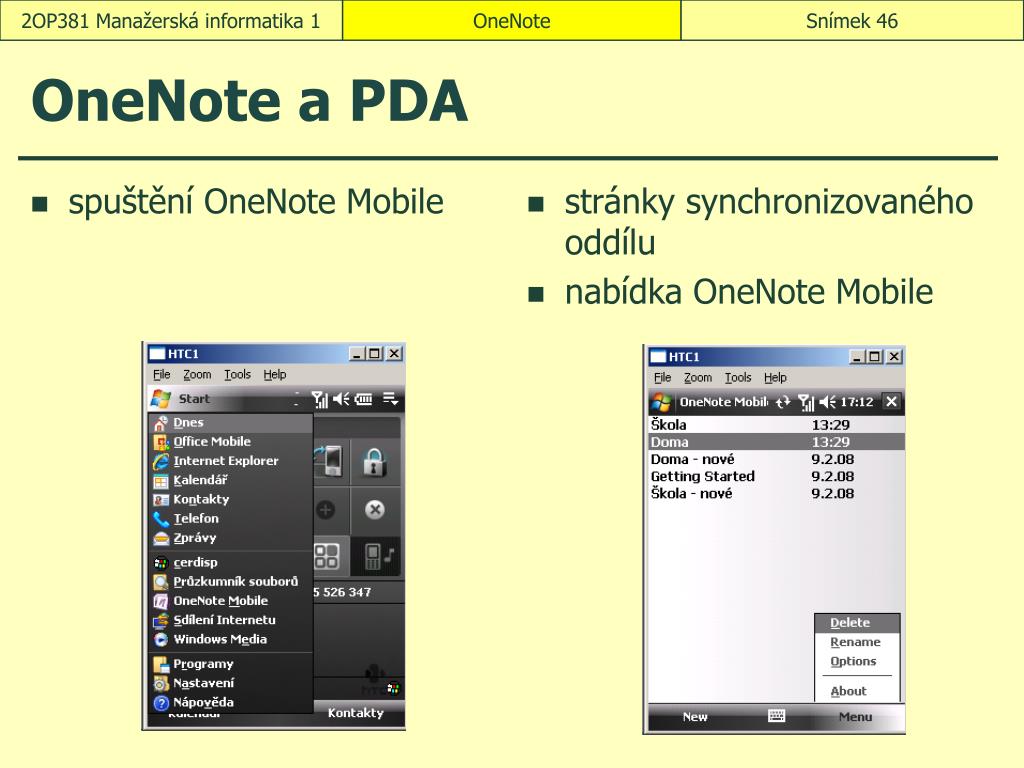Screen dimensions: 1024x768
Task: Click Windows flag icon in OneNote Mobile title bar
Action: tap(661, 402)
